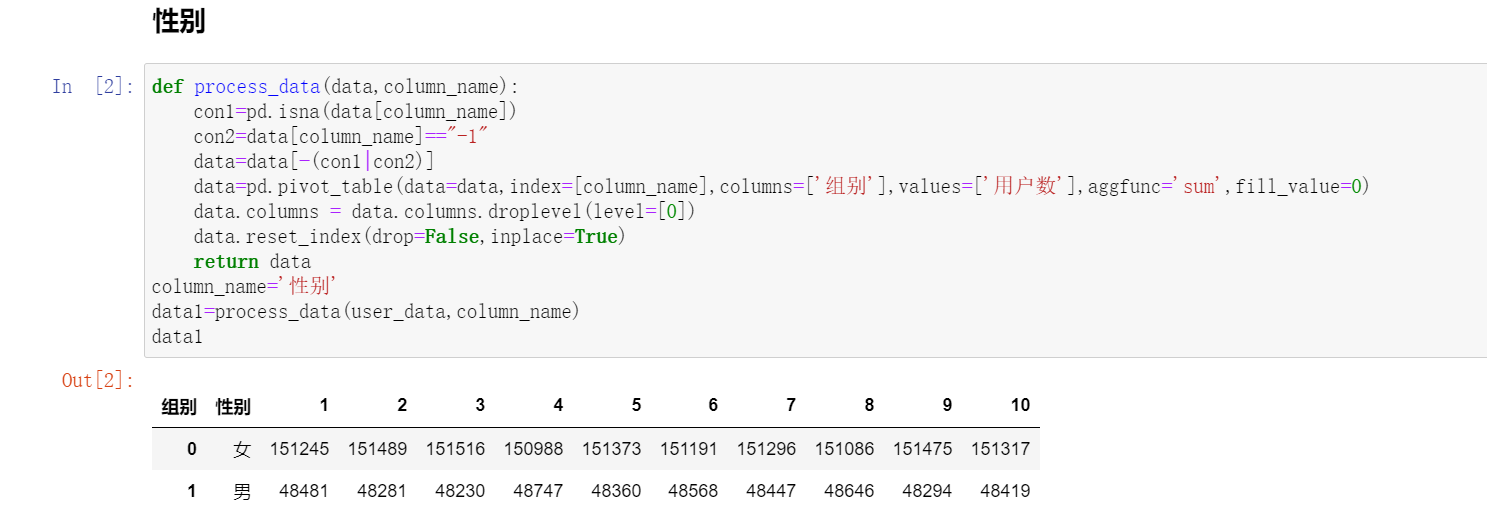The height and width of the screenshot is (523, 1487).
Task: Click the data1=process_data(user_data,column_name) line
Action: (x=366, y=311)
